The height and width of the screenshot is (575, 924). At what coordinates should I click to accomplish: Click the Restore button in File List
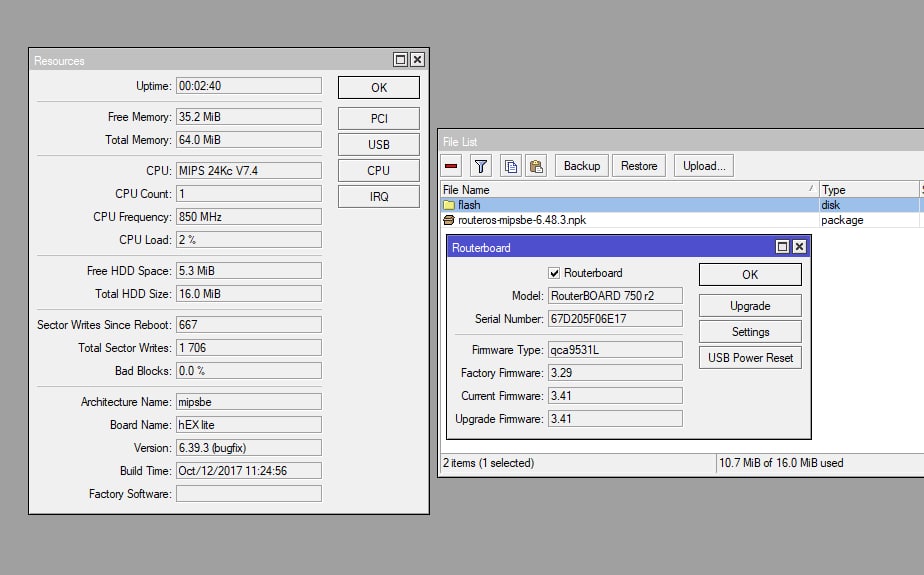[x=639, y=166]
